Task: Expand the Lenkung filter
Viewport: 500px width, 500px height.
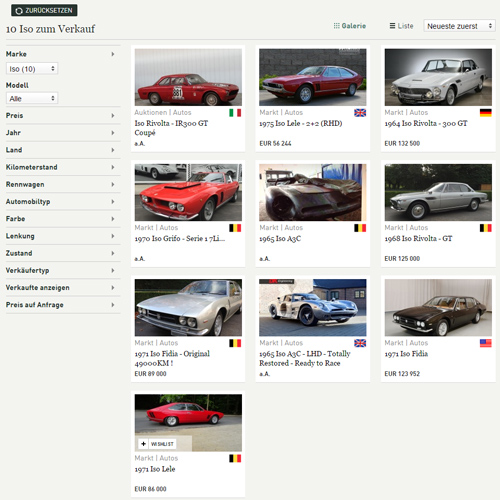Action: pos(63,236)
